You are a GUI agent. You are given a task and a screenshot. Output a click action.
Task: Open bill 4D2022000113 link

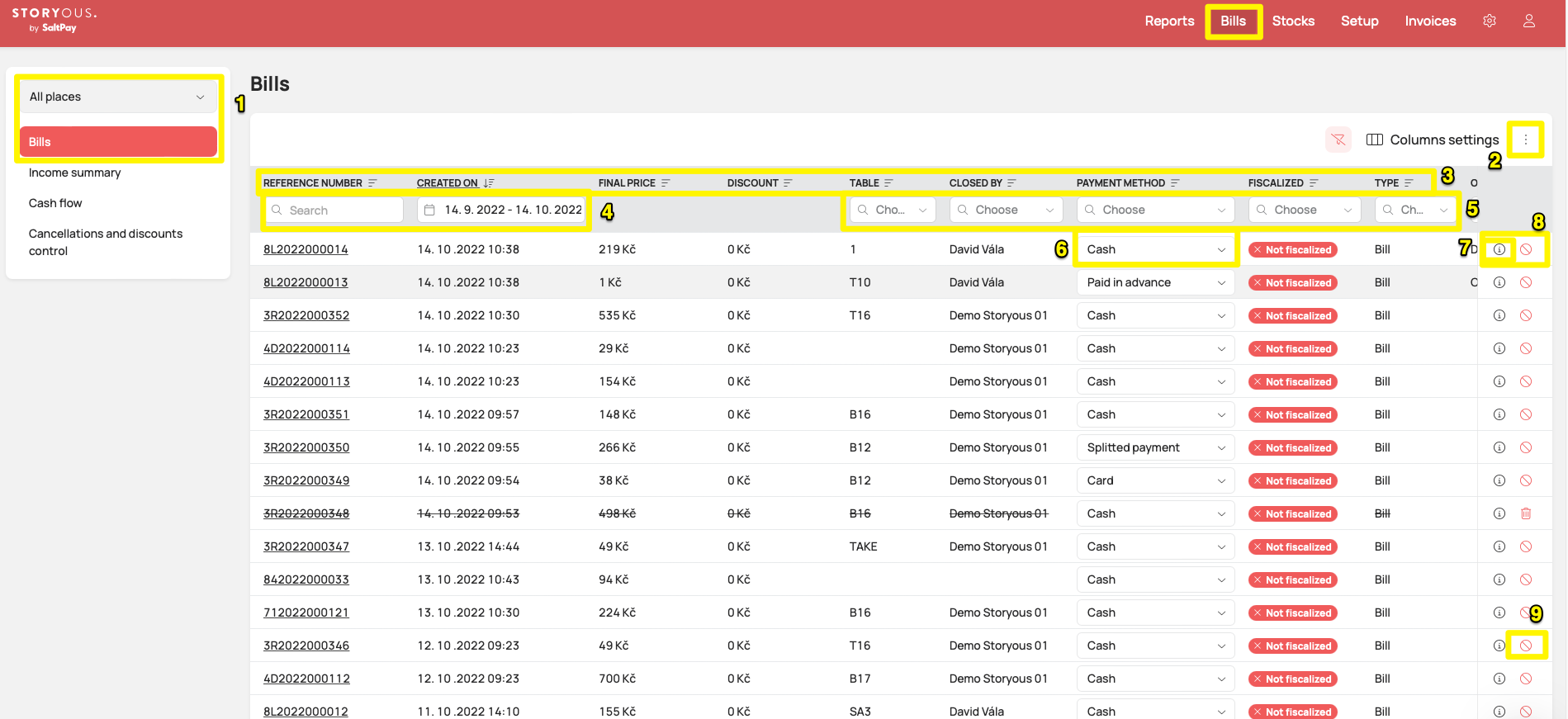(x=306, y=381)
